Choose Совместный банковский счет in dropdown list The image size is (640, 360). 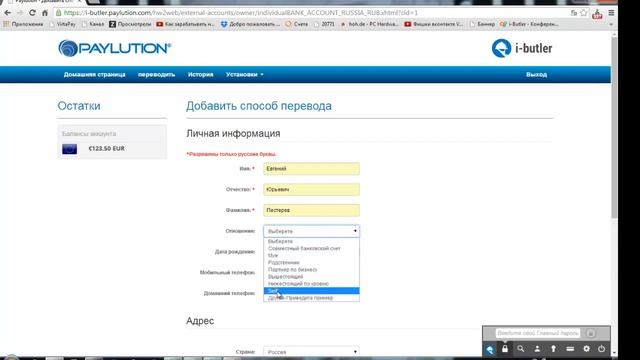click(311, 248)
